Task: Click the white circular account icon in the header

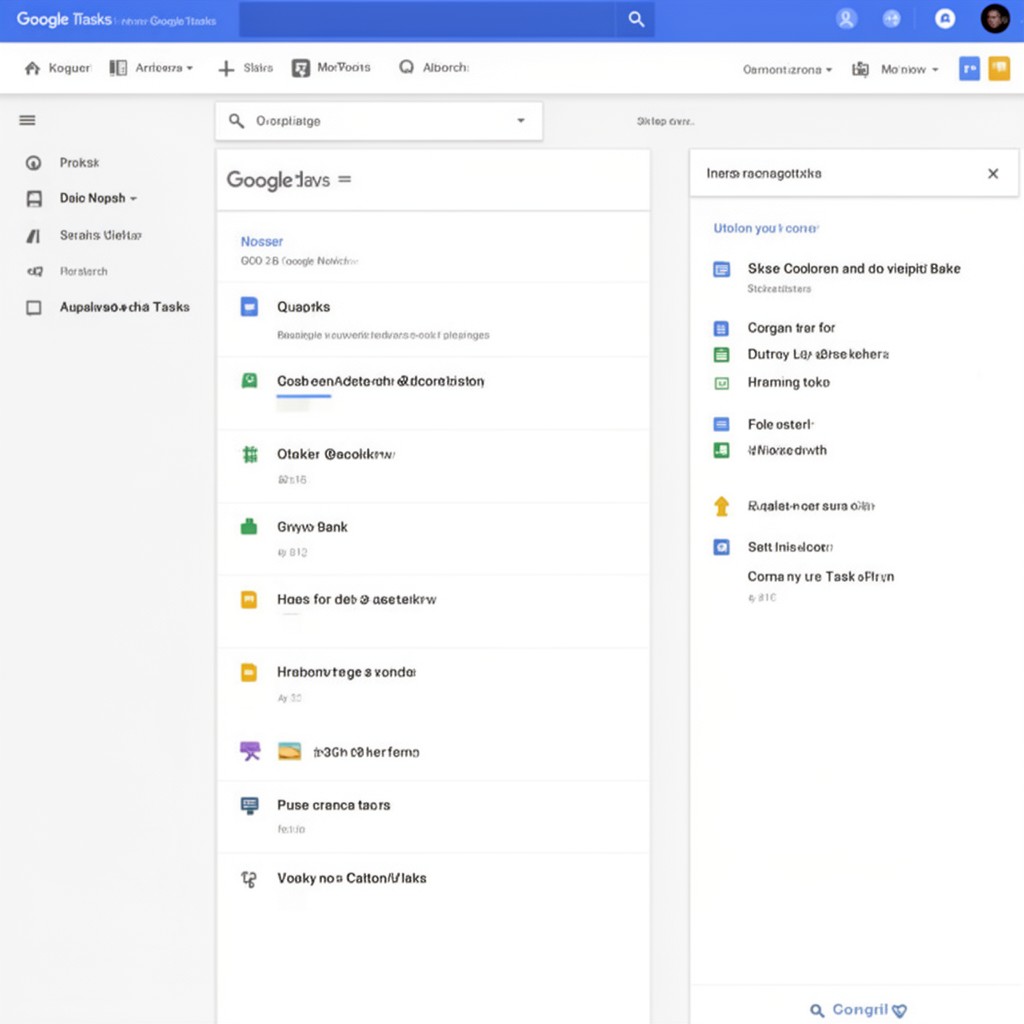Action: [944, 19]
